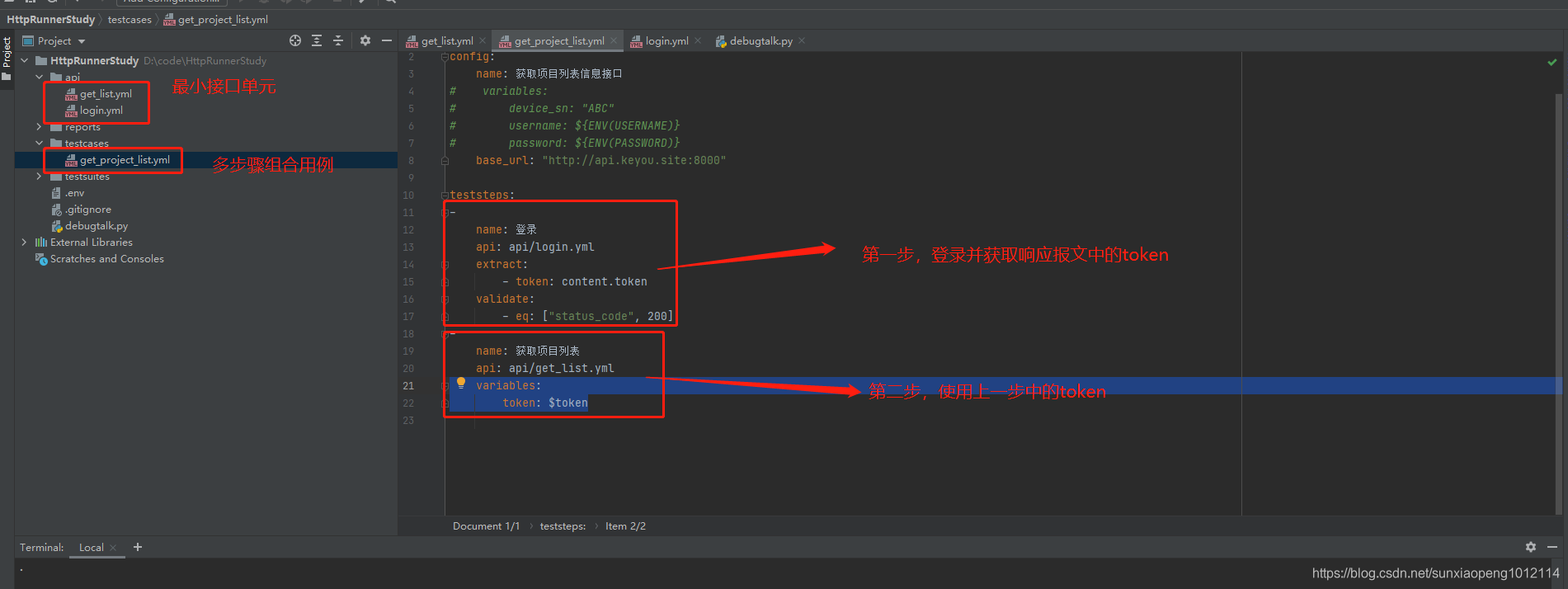This screenshot has width=1568, height=589.
Task: Select the testsuites folder label
Action: [87, 177]
